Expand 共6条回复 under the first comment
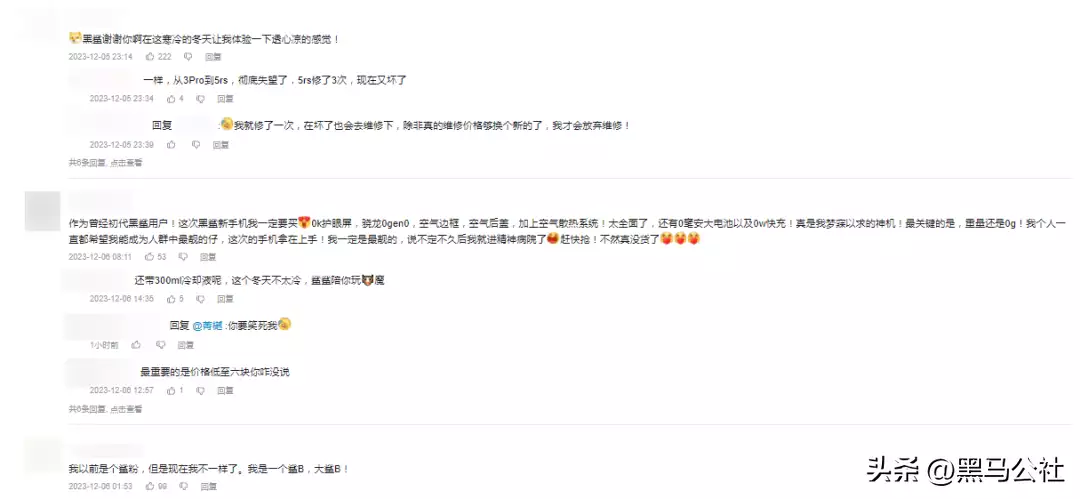The image size is (1080, 499). click(x=105, y=163)
